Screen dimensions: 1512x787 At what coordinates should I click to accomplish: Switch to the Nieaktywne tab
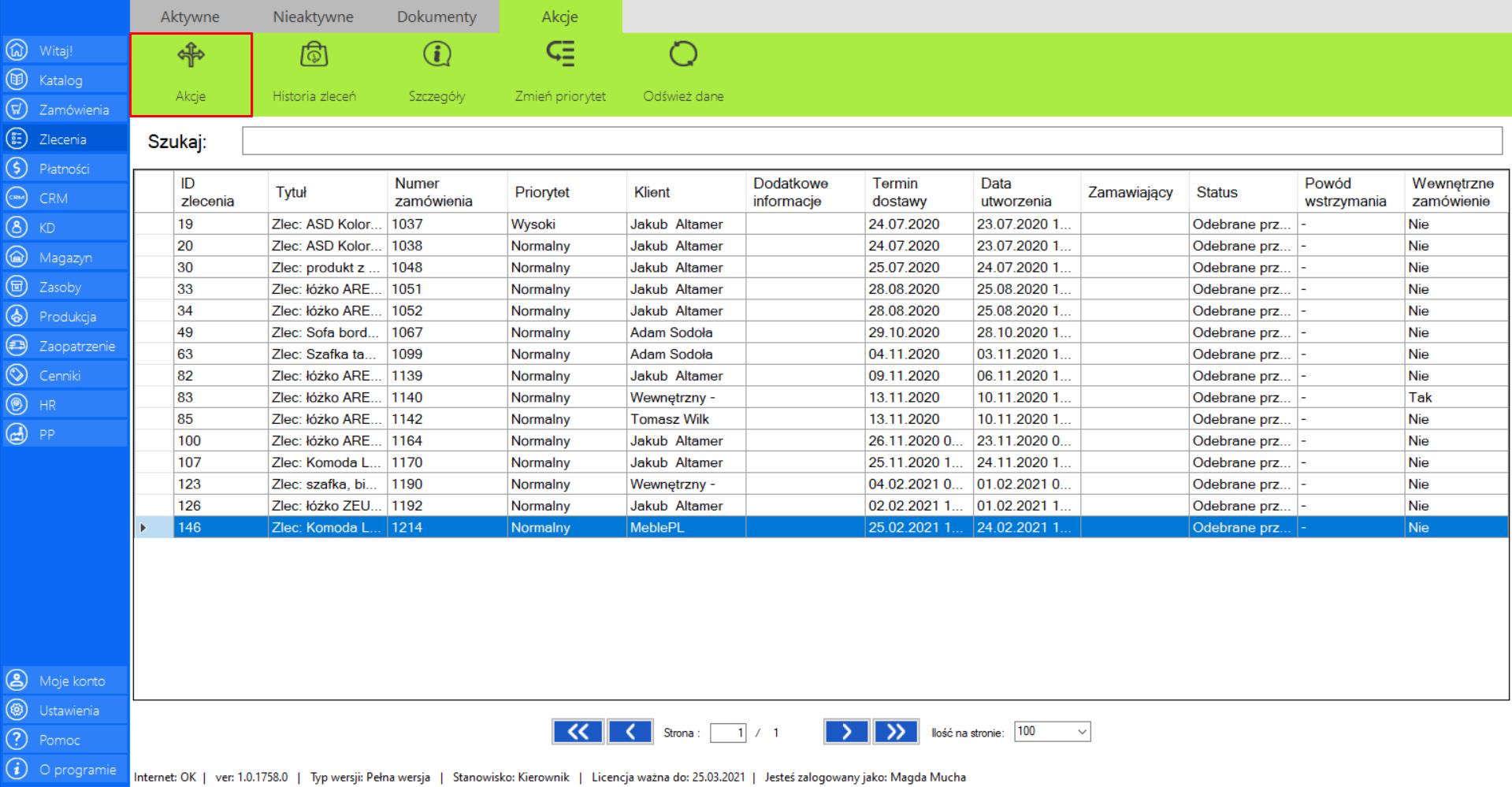click(313, 17)
